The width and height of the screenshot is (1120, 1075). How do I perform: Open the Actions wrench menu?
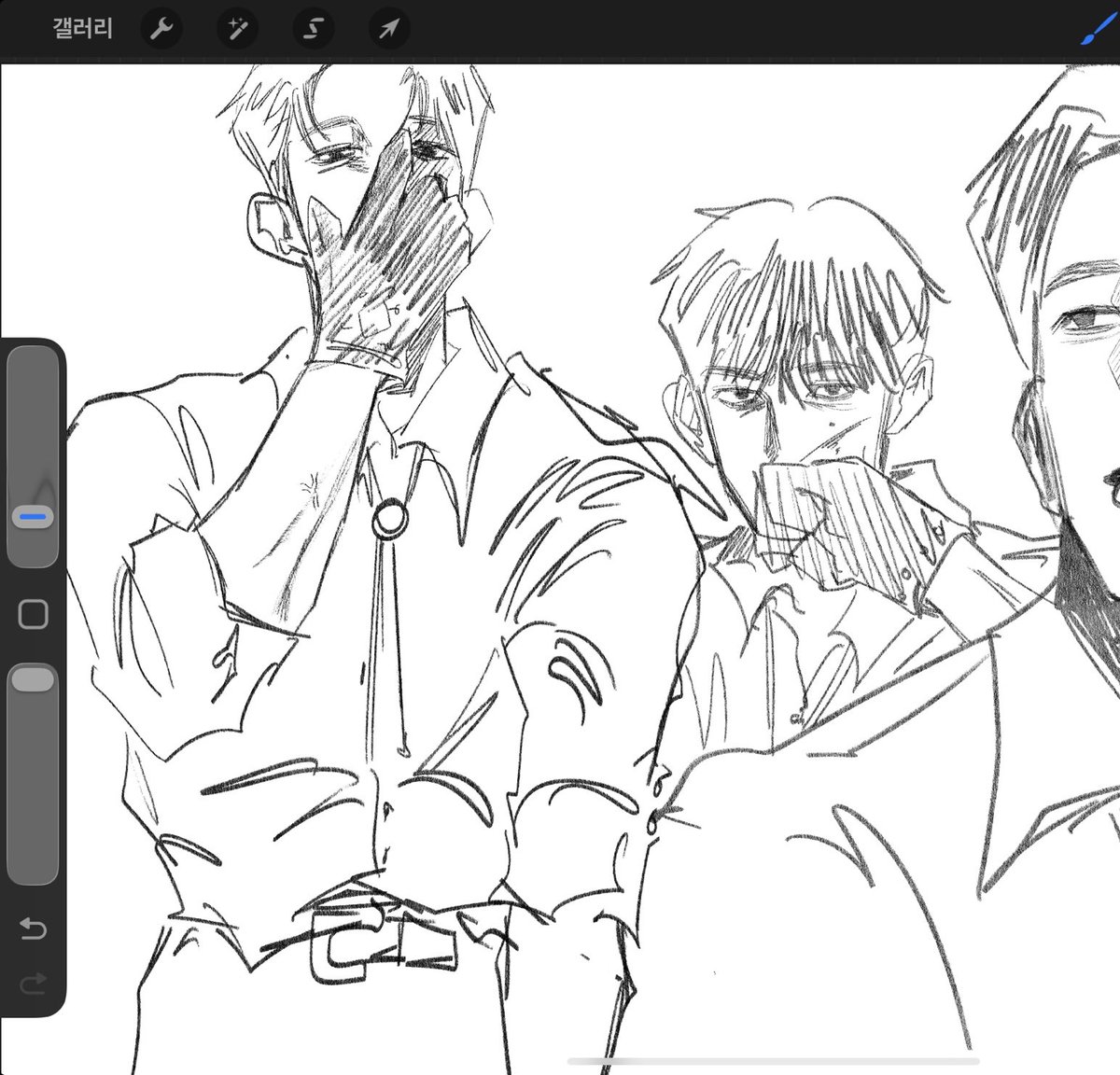161,30
